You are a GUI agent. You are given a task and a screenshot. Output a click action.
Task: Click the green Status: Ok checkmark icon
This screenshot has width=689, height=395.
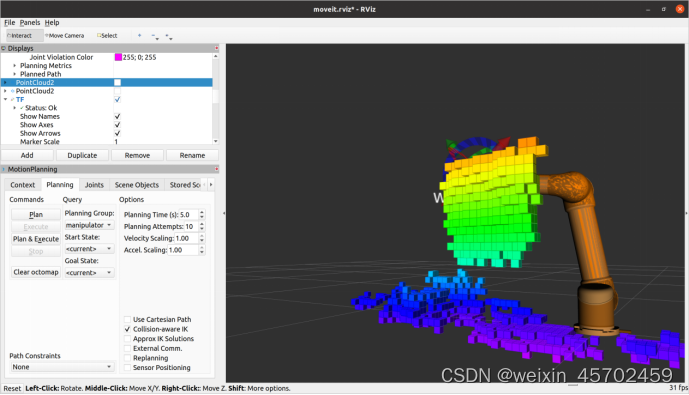click(22, 108)
